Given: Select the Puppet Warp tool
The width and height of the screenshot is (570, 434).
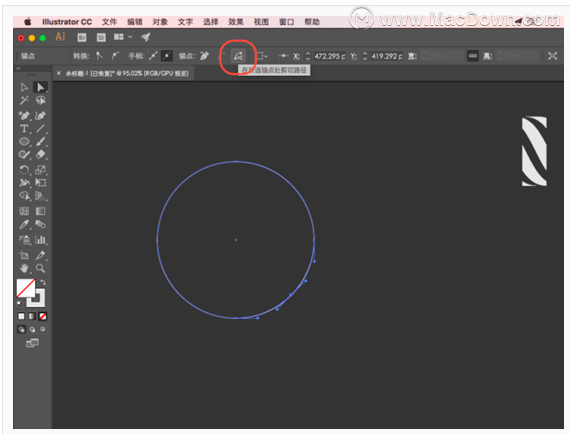Looking at the screenshot, I should pos(24,182).
